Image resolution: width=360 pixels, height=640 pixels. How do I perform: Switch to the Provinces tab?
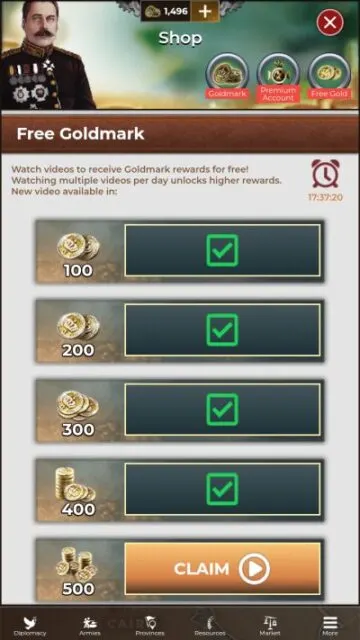tap(149, 626)
